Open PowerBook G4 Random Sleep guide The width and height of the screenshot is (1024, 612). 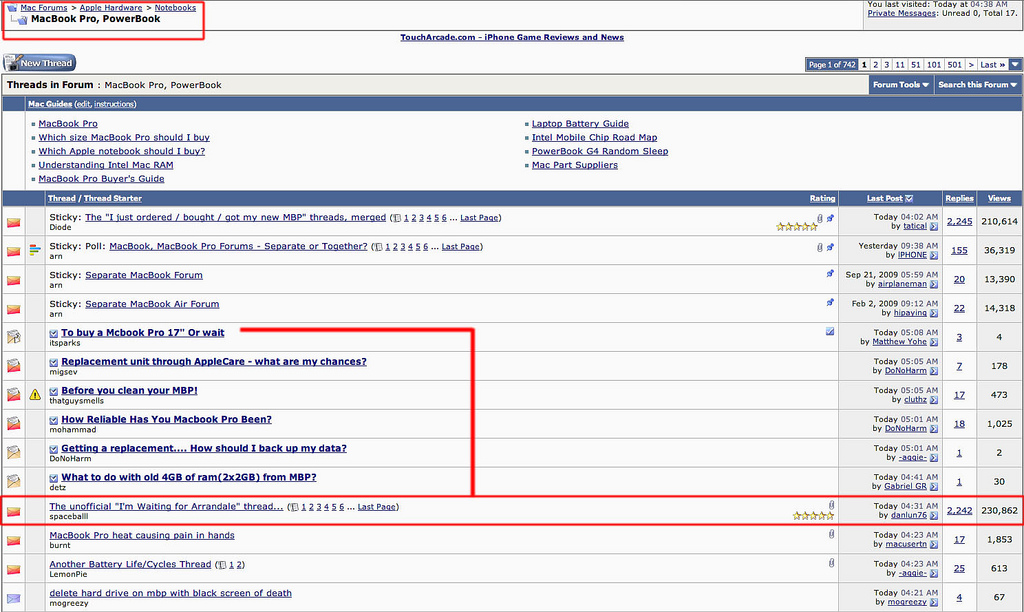[600, 151]
